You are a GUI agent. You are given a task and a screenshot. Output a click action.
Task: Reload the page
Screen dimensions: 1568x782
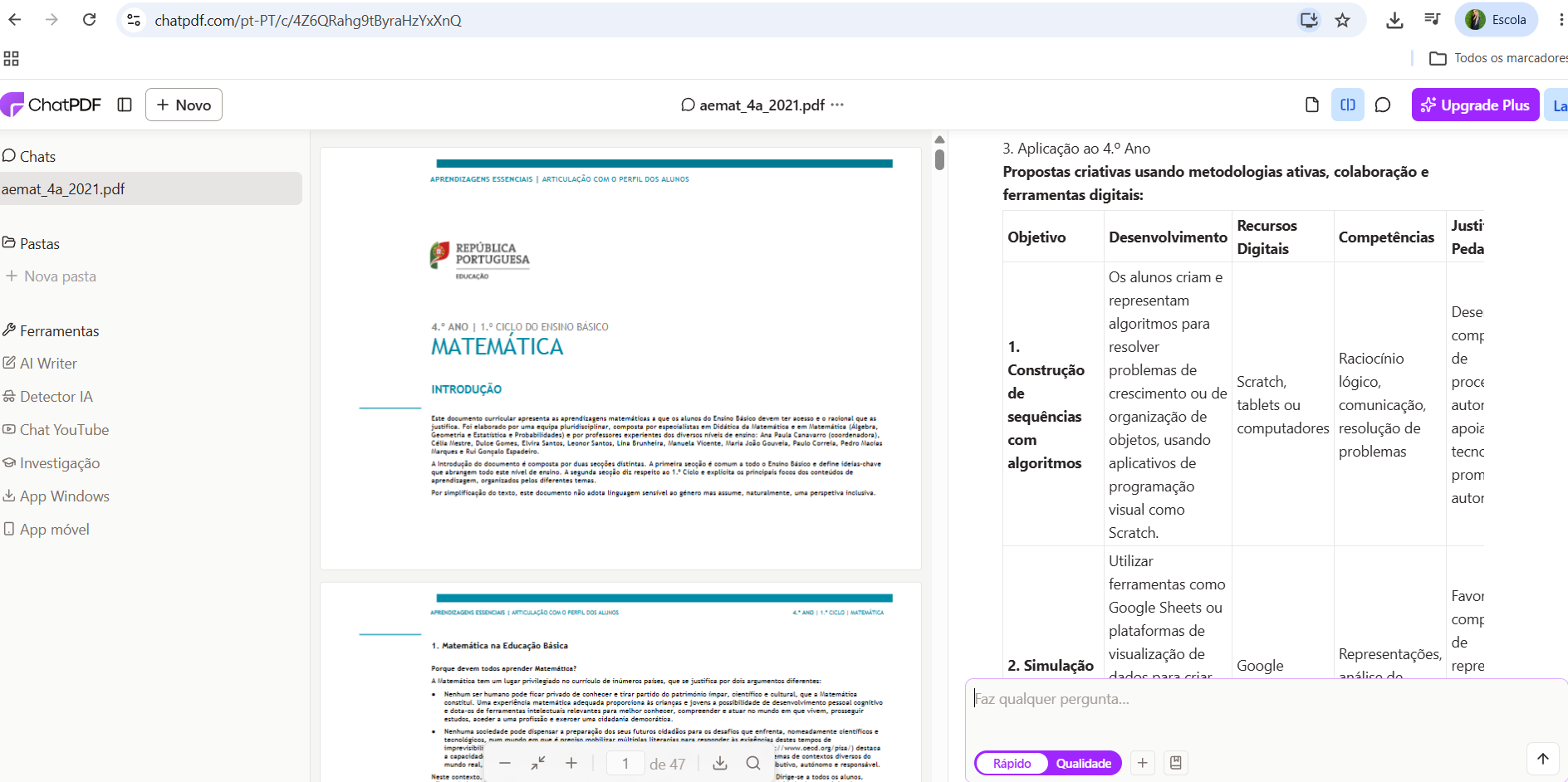[90, 20]
